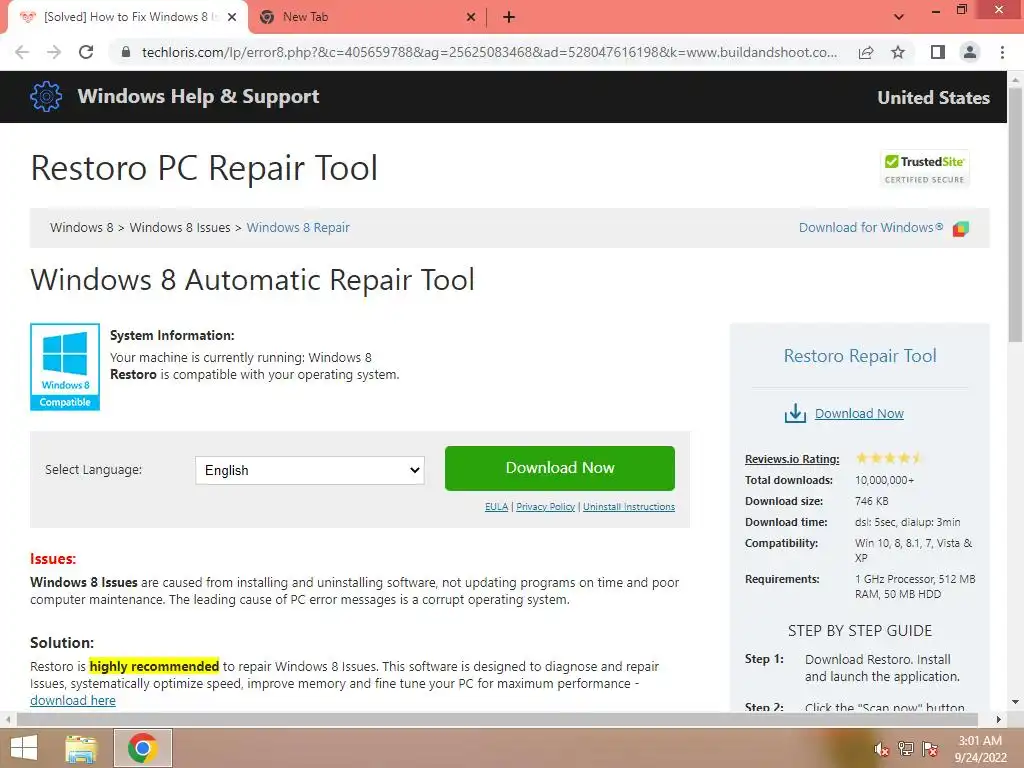Click the scroll down arrow
Viewport: 1024px width, 768px height.
pyautogui.click(x=1016, y=702)
